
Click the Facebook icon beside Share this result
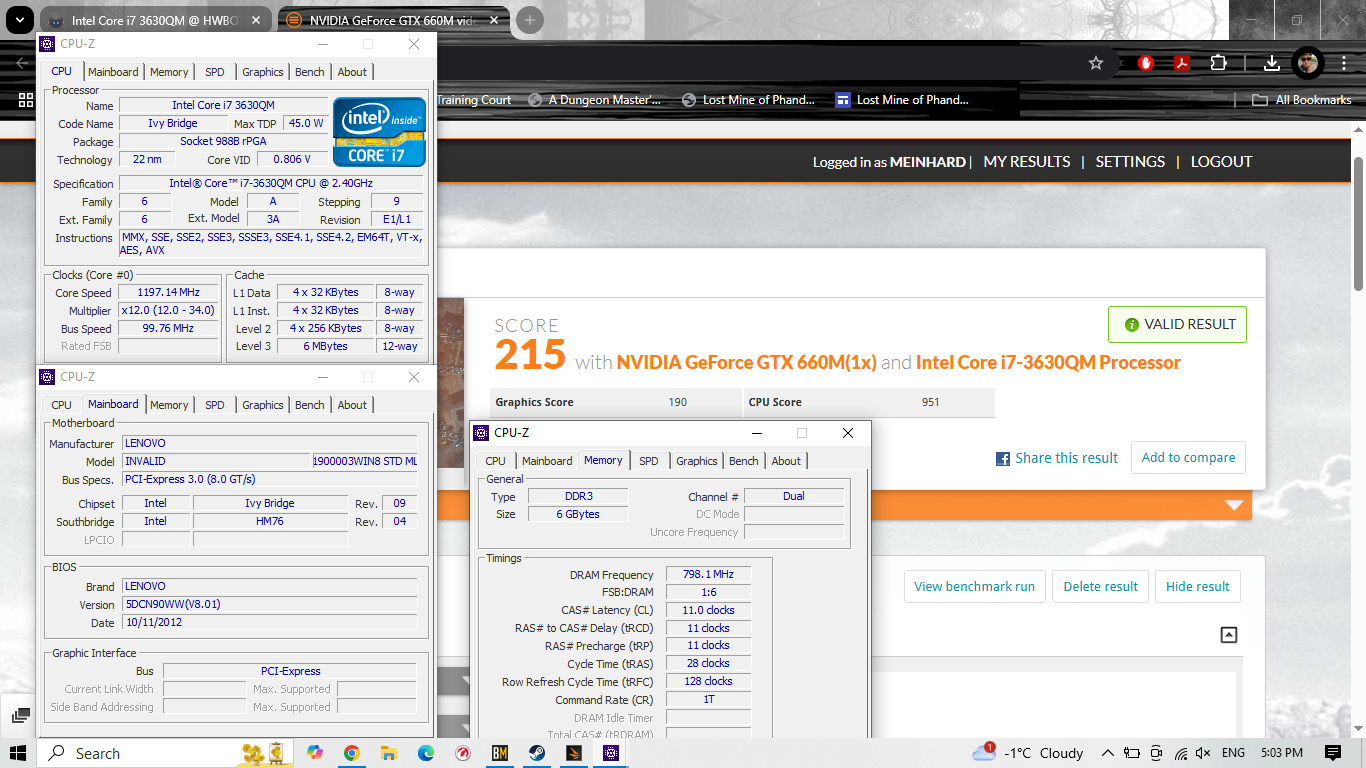tap(1002, 459)
